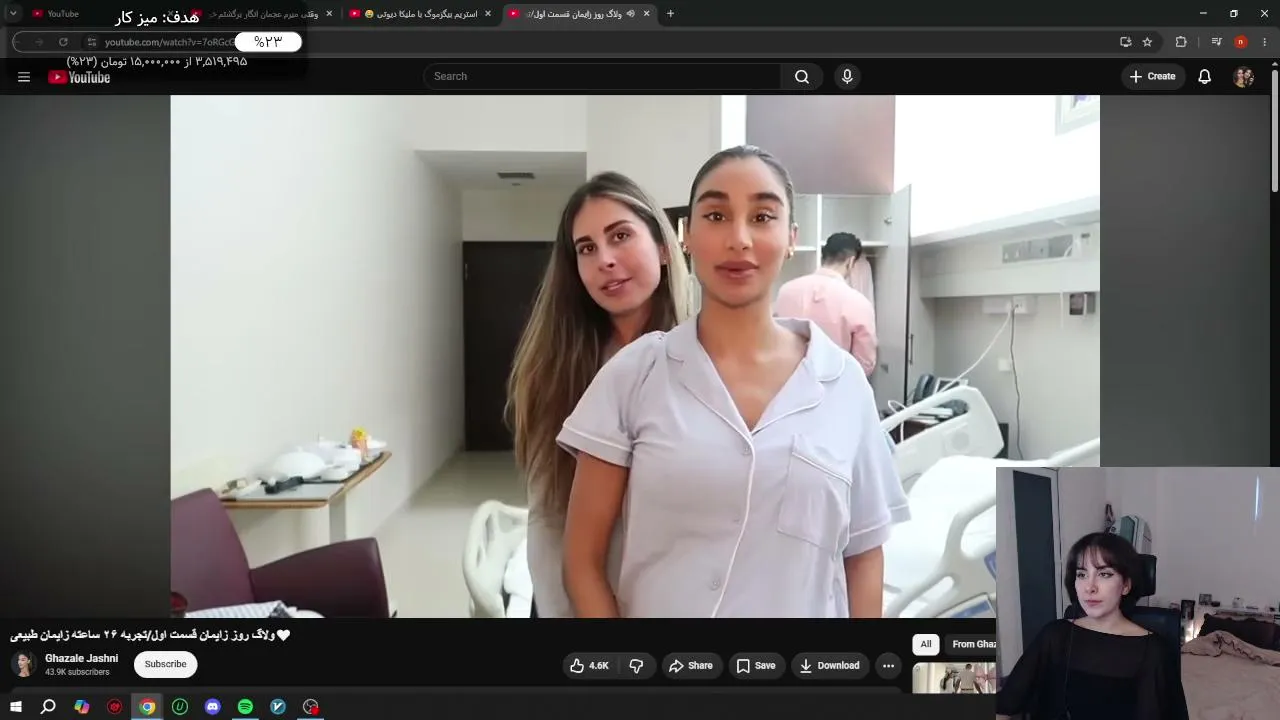
Task: Install app icon in address bar
Action: pyautogui.click(x=1126, y=42)
